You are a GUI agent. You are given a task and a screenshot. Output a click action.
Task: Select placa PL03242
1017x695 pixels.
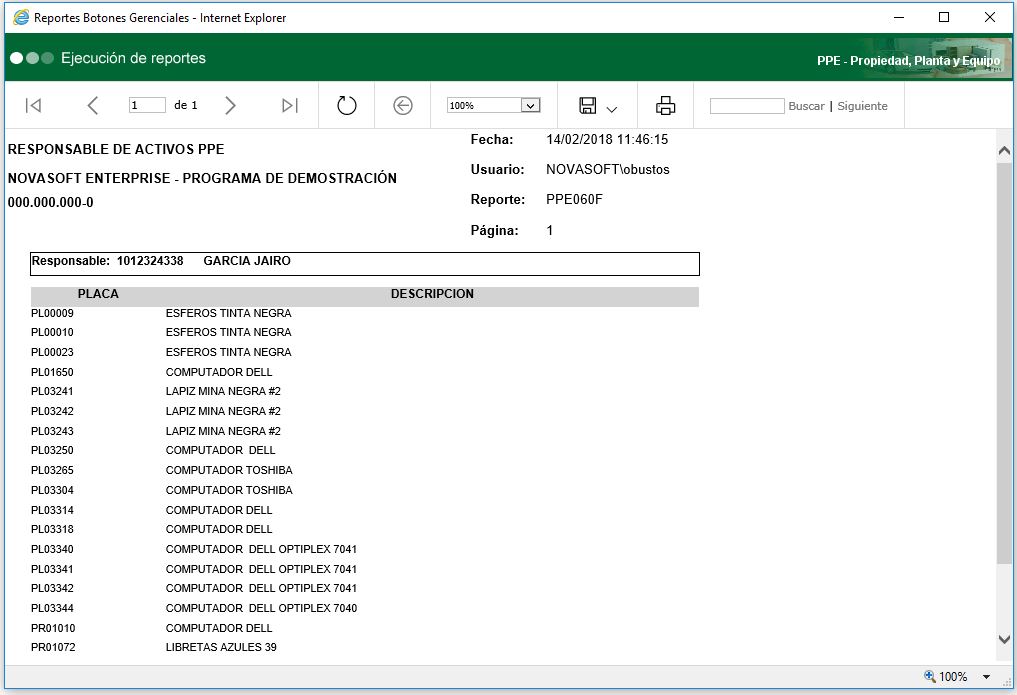[53, 411]
